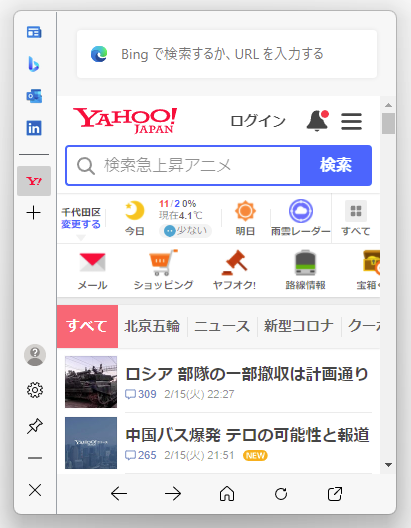The height and width of the screenshot is (528, 411).
Task: Click the vertical scrollbar thumb
Action: coord(388,124)
